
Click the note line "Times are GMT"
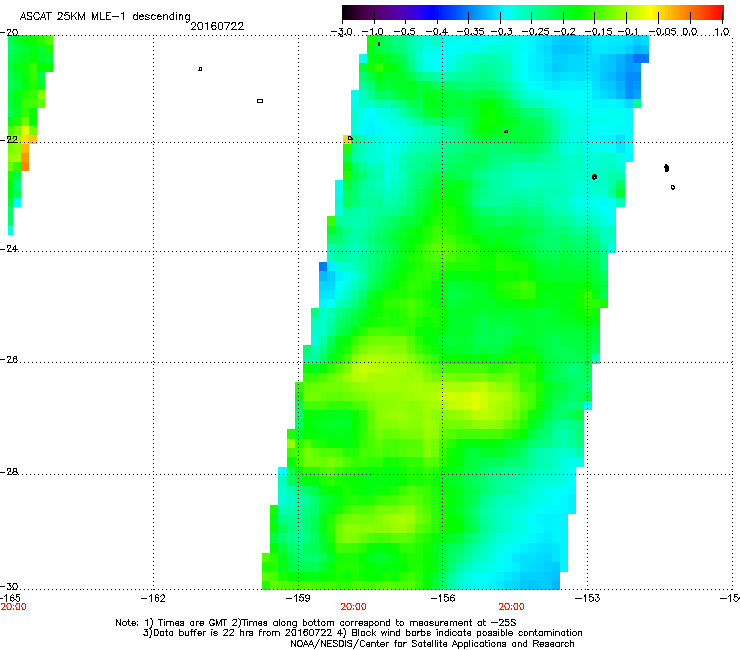(x=315, y=623)
